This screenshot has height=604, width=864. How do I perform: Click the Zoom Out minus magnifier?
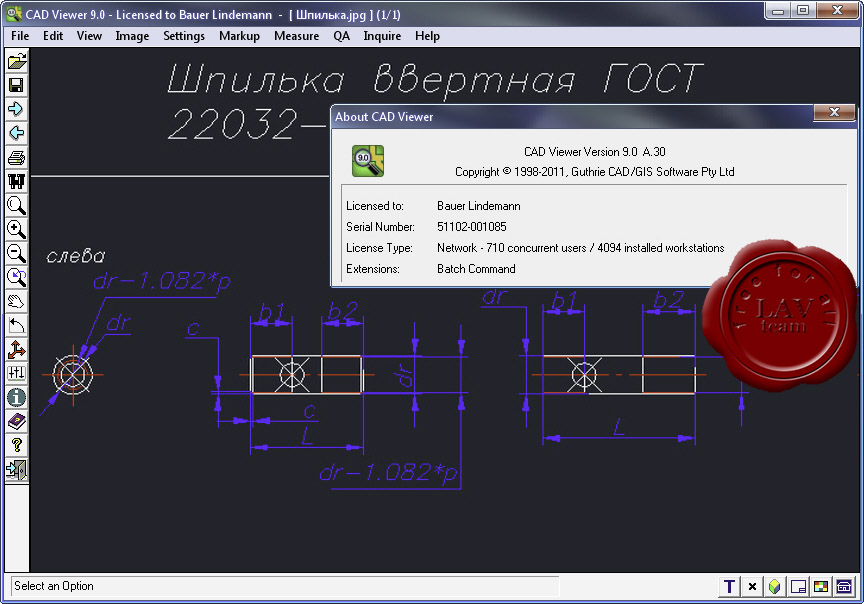[17, 254]
